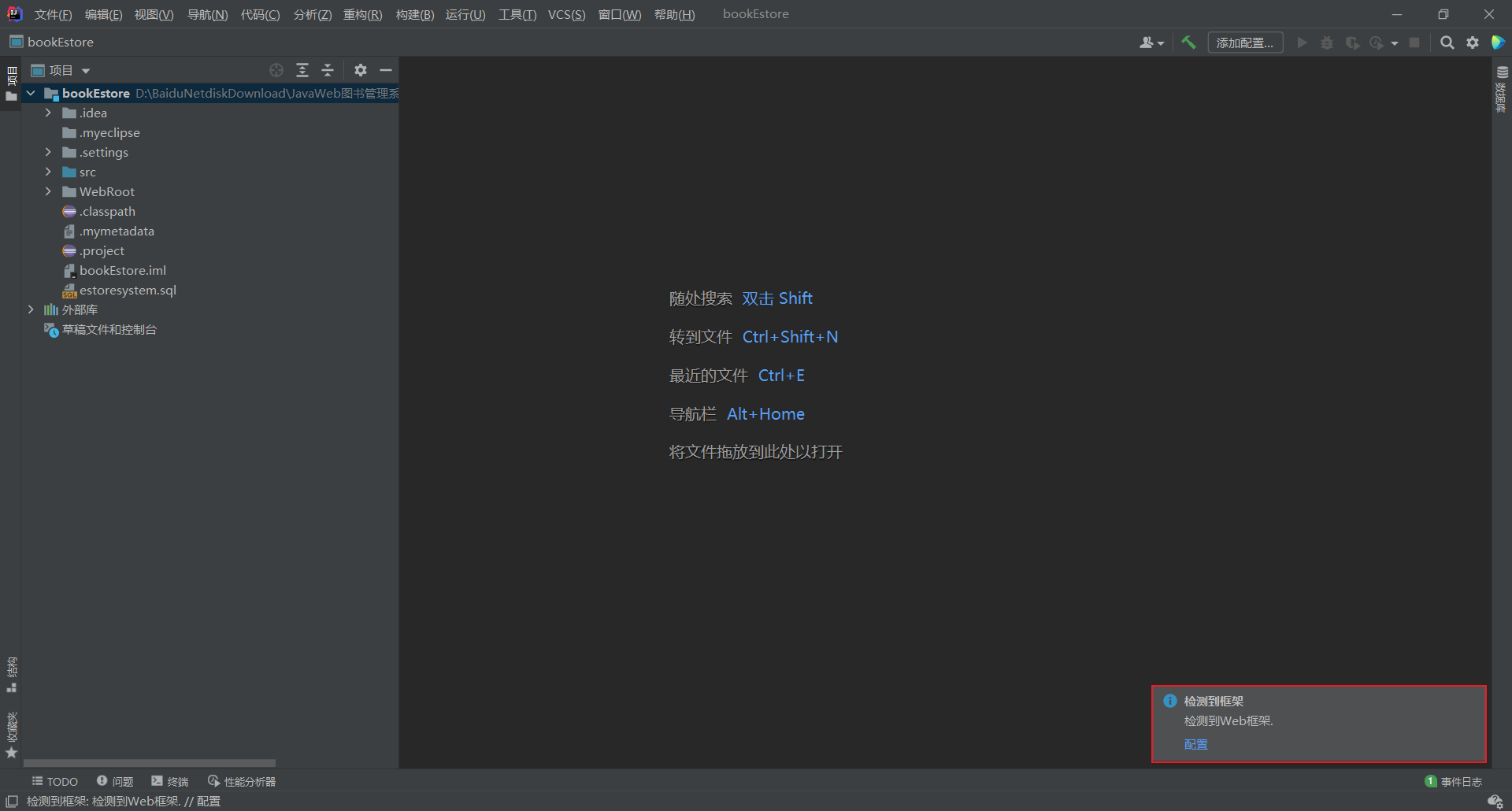This screenshot has height=811, width=1512.
Task: Open IDE settings gear in top toolbar
Action: tap(1473, 43)
